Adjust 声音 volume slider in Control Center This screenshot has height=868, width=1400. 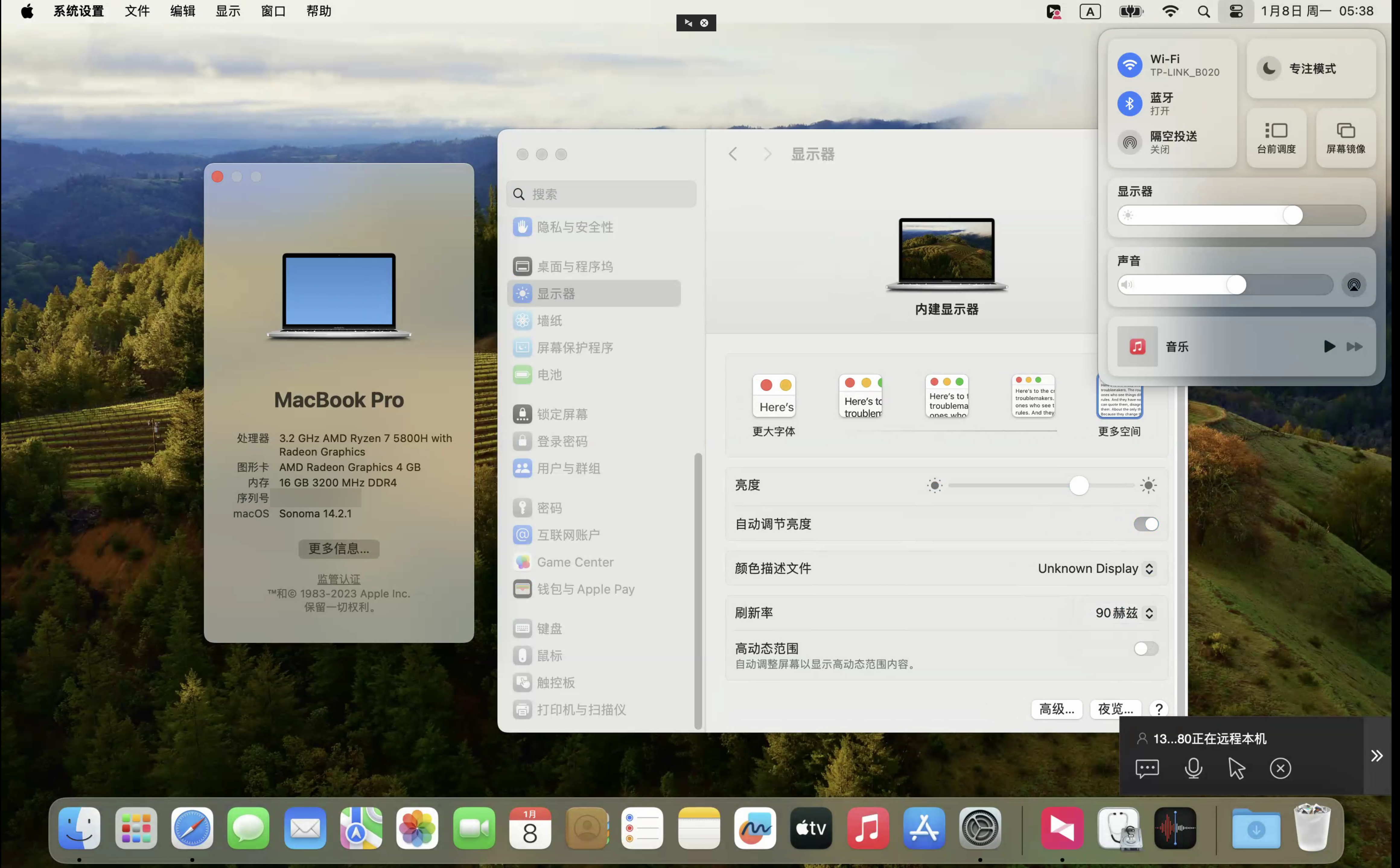coord(1225,285)
